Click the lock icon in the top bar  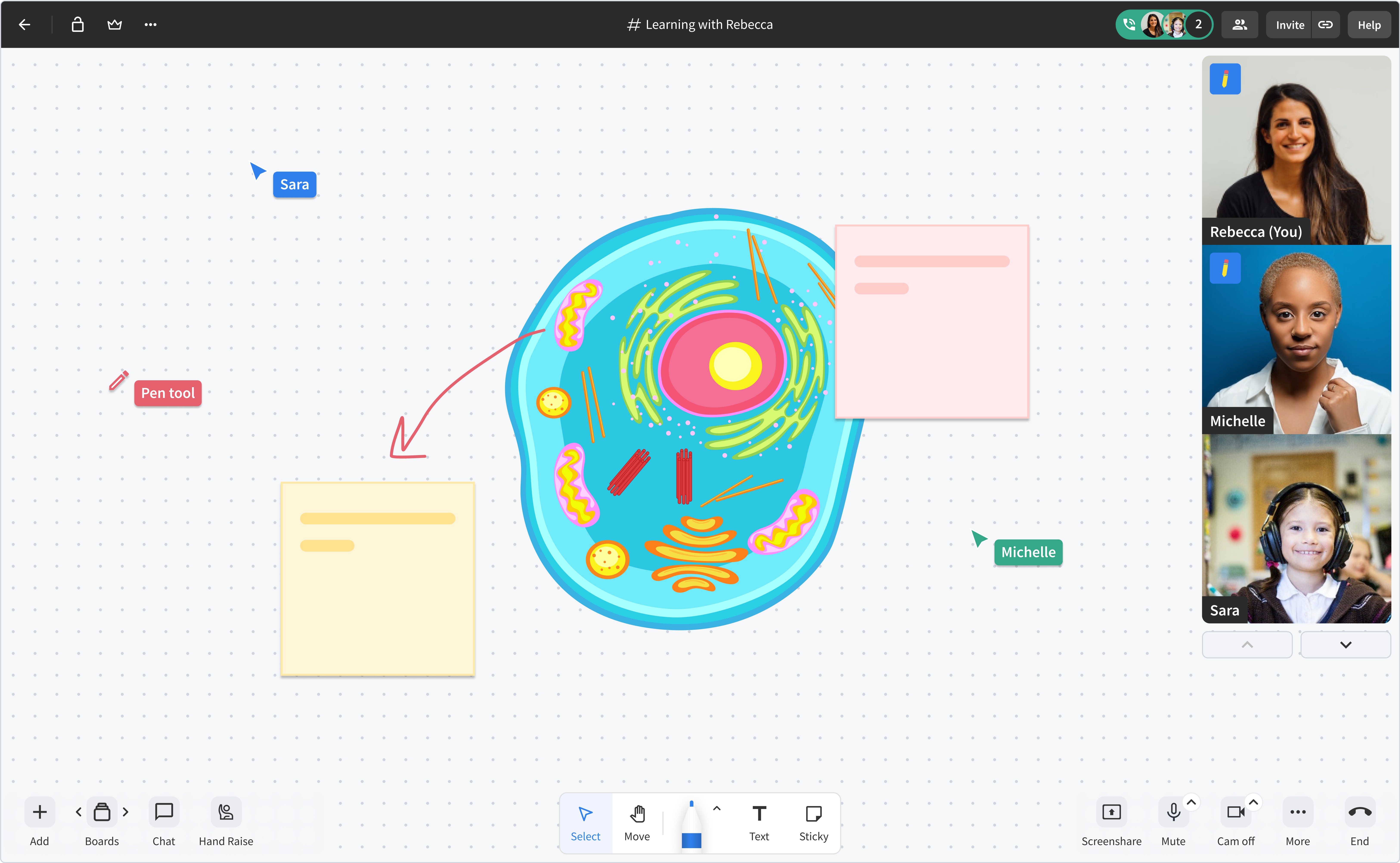(78, 25)
